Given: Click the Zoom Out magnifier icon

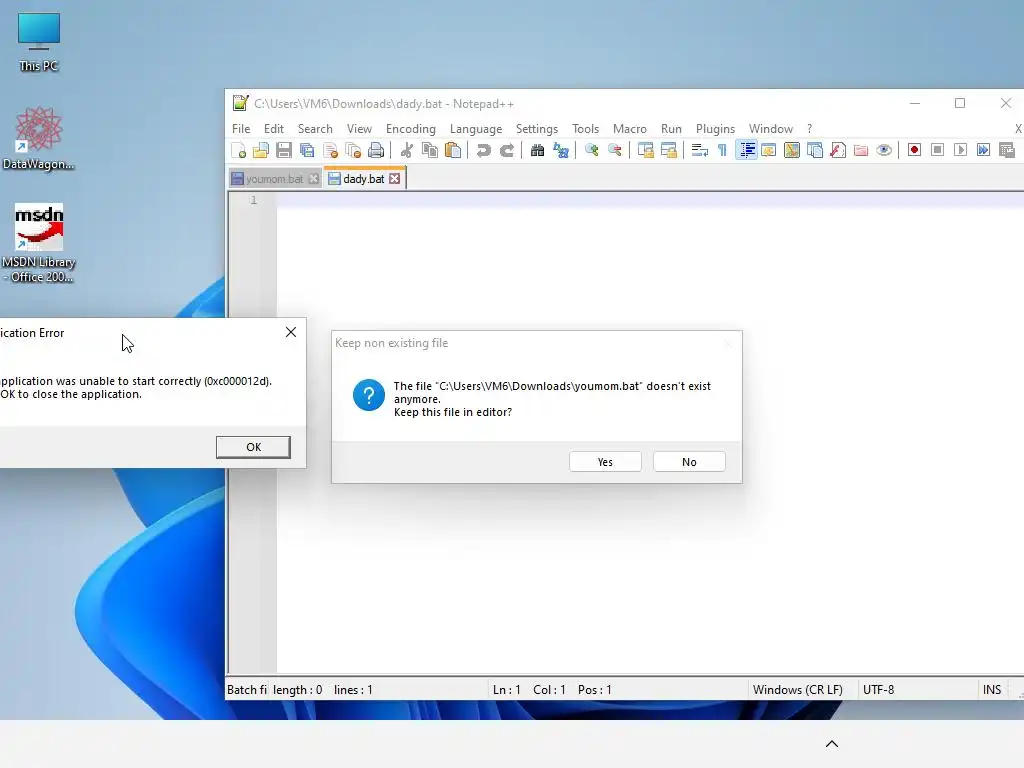Looking at the screenshot, I should click(x=615, y=150).
